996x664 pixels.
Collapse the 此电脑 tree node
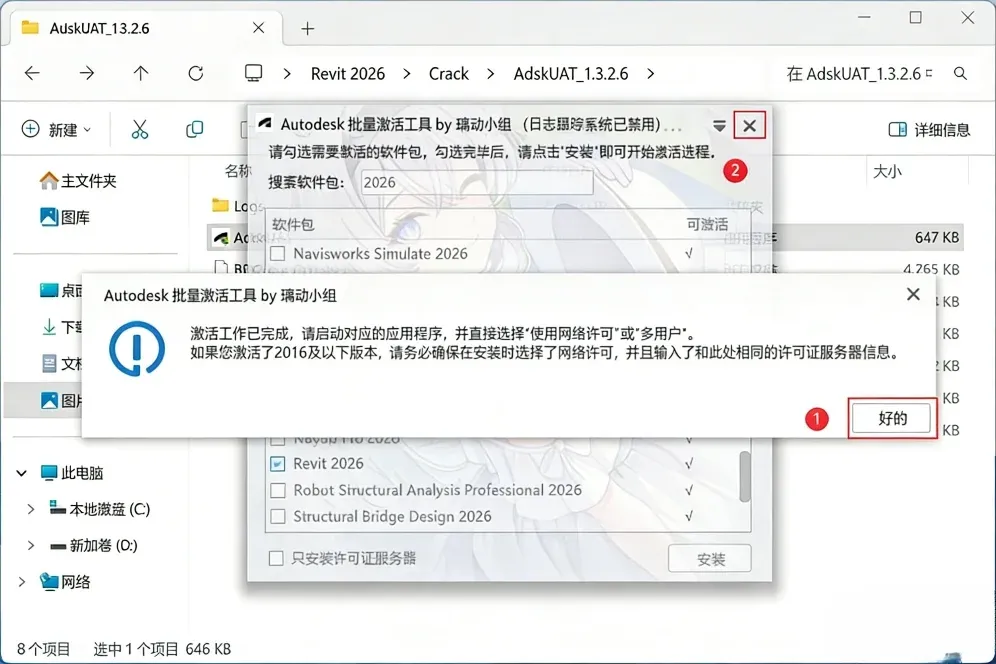click(x=22, y=473)
